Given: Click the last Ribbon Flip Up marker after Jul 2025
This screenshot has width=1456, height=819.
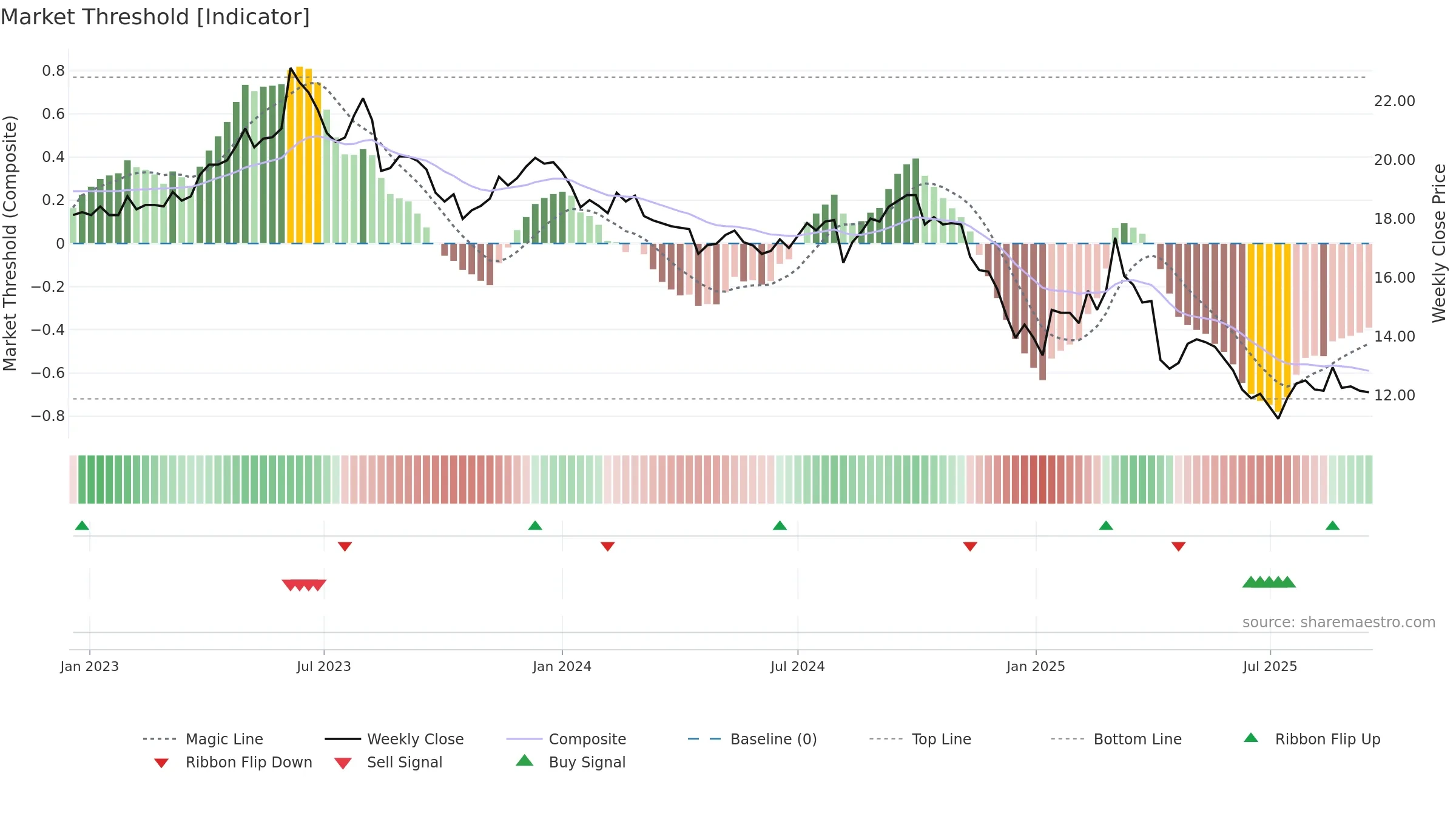Looking at the screenshot, I should point(1333,525).
